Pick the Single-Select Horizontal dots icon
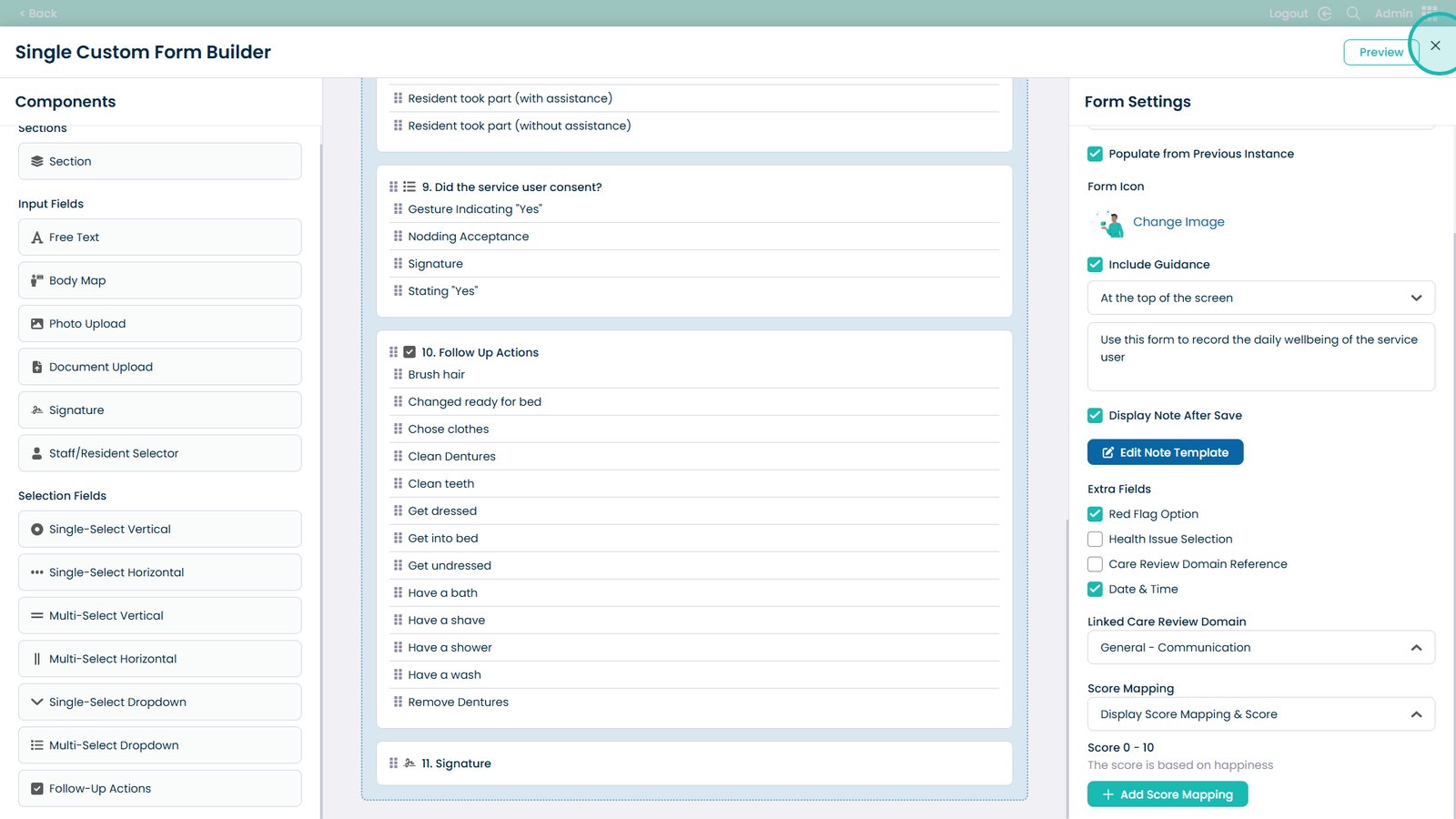 point(37,572)
